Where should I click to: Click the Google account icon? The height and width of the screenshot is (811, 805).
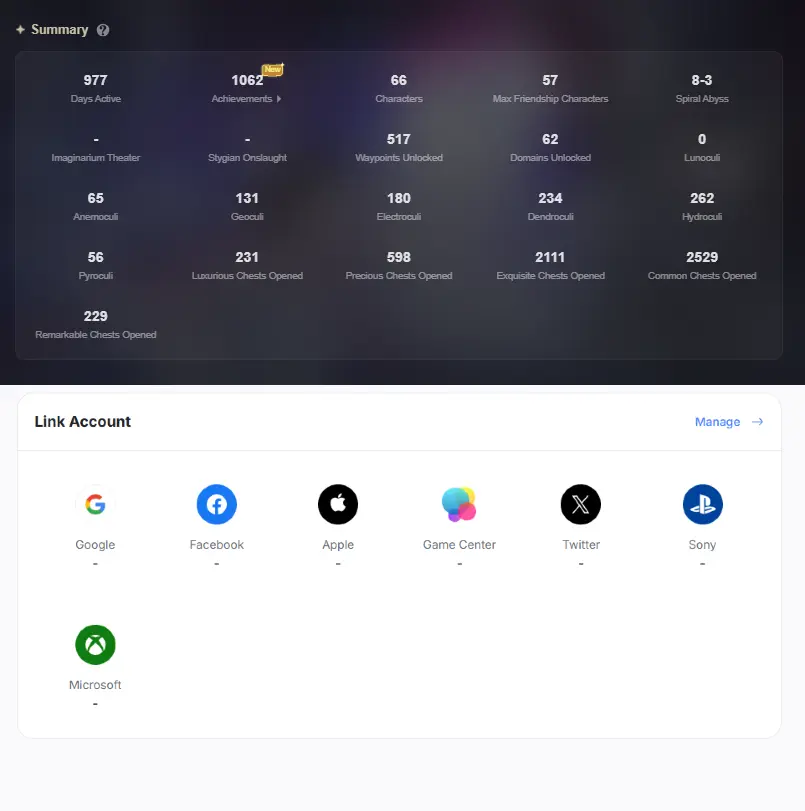pyautogui.click(x=95, y=504)
